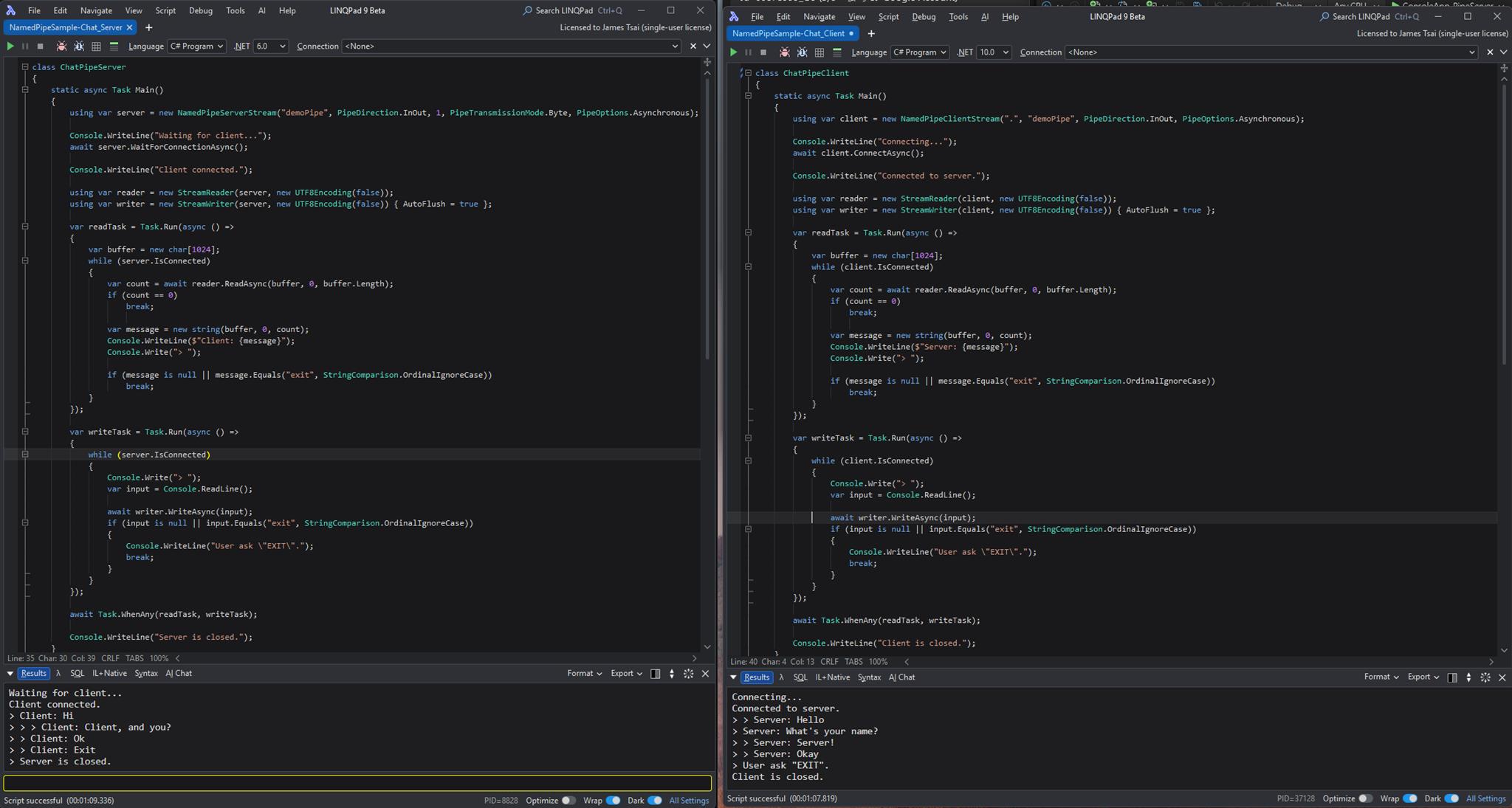Open the Script menu in client window
This screenshot has width=1512, height=808.
click(888, 16)
